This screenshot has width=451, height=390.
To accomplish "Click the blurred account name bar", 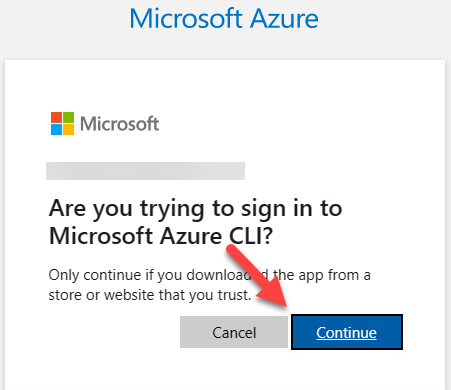I will click(145, 171).
